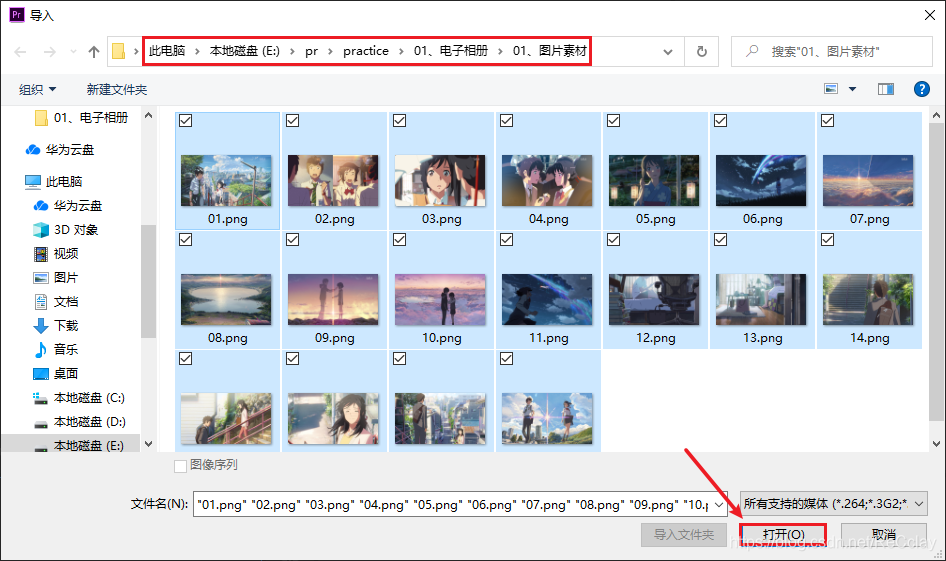Image resolution: width=946 pixels, height=561 pixels.
Task: Uncheck the 07.png checkbox
Action: pos(828,121)
